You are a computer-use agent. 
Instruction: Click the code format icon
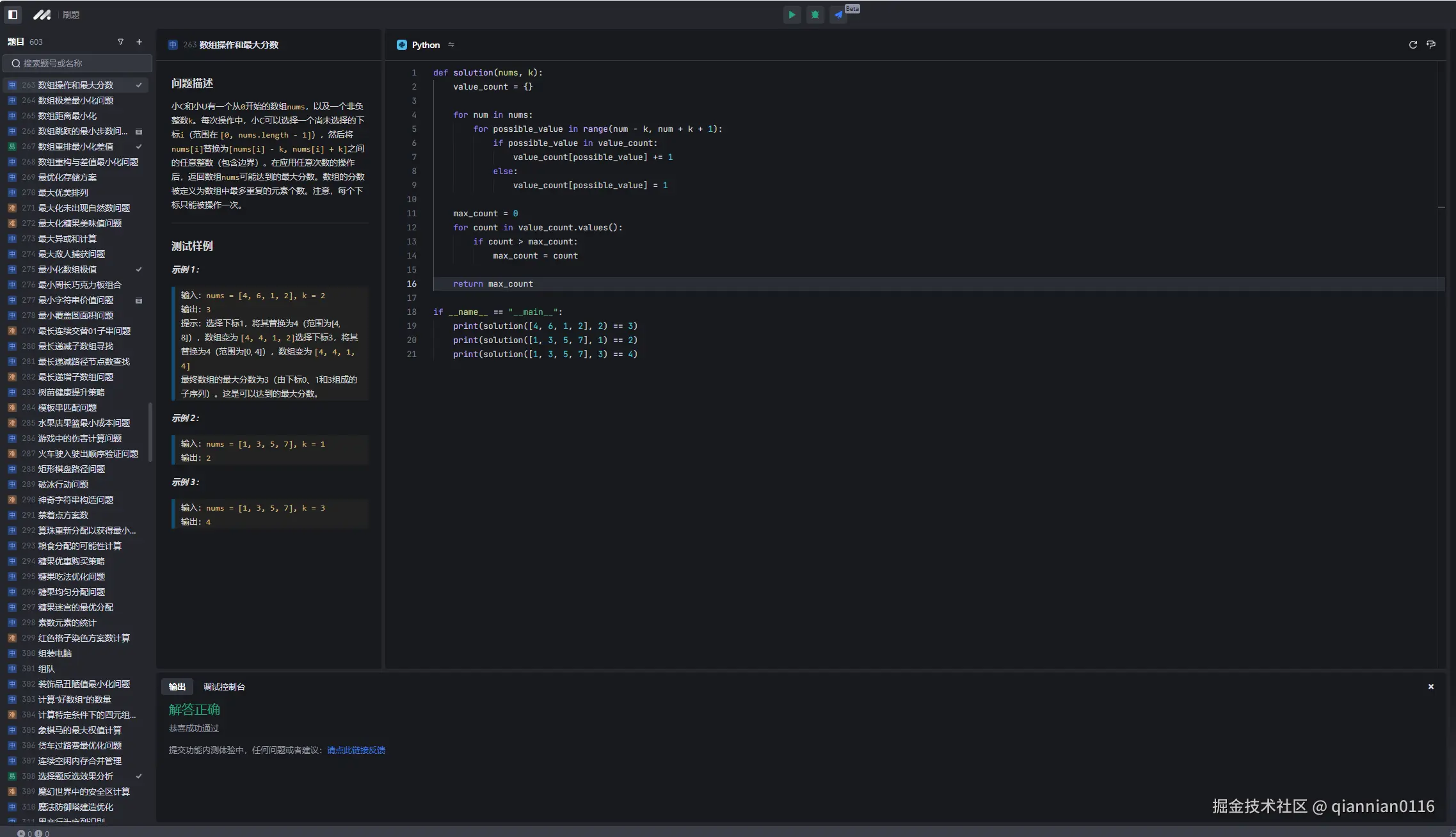tap(1431, 45)
